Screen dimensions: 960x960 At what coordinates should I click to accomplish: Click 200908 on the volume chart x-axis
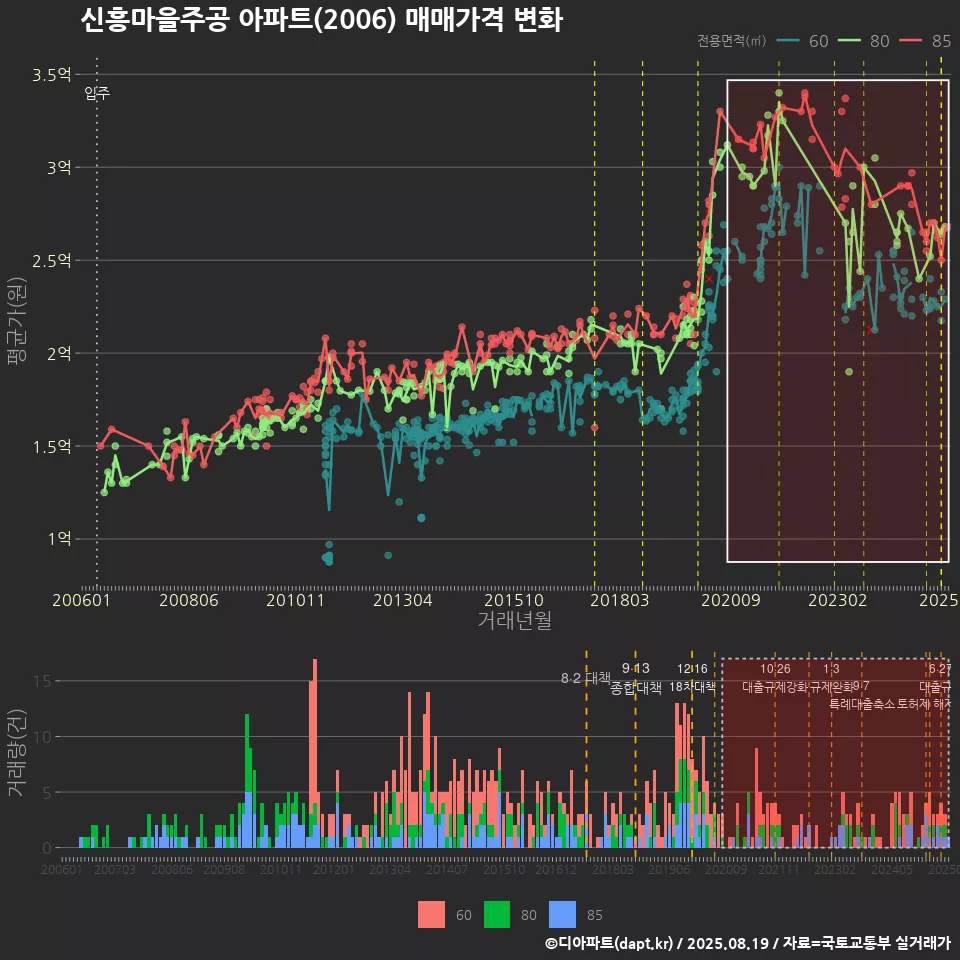click(224, 869)
